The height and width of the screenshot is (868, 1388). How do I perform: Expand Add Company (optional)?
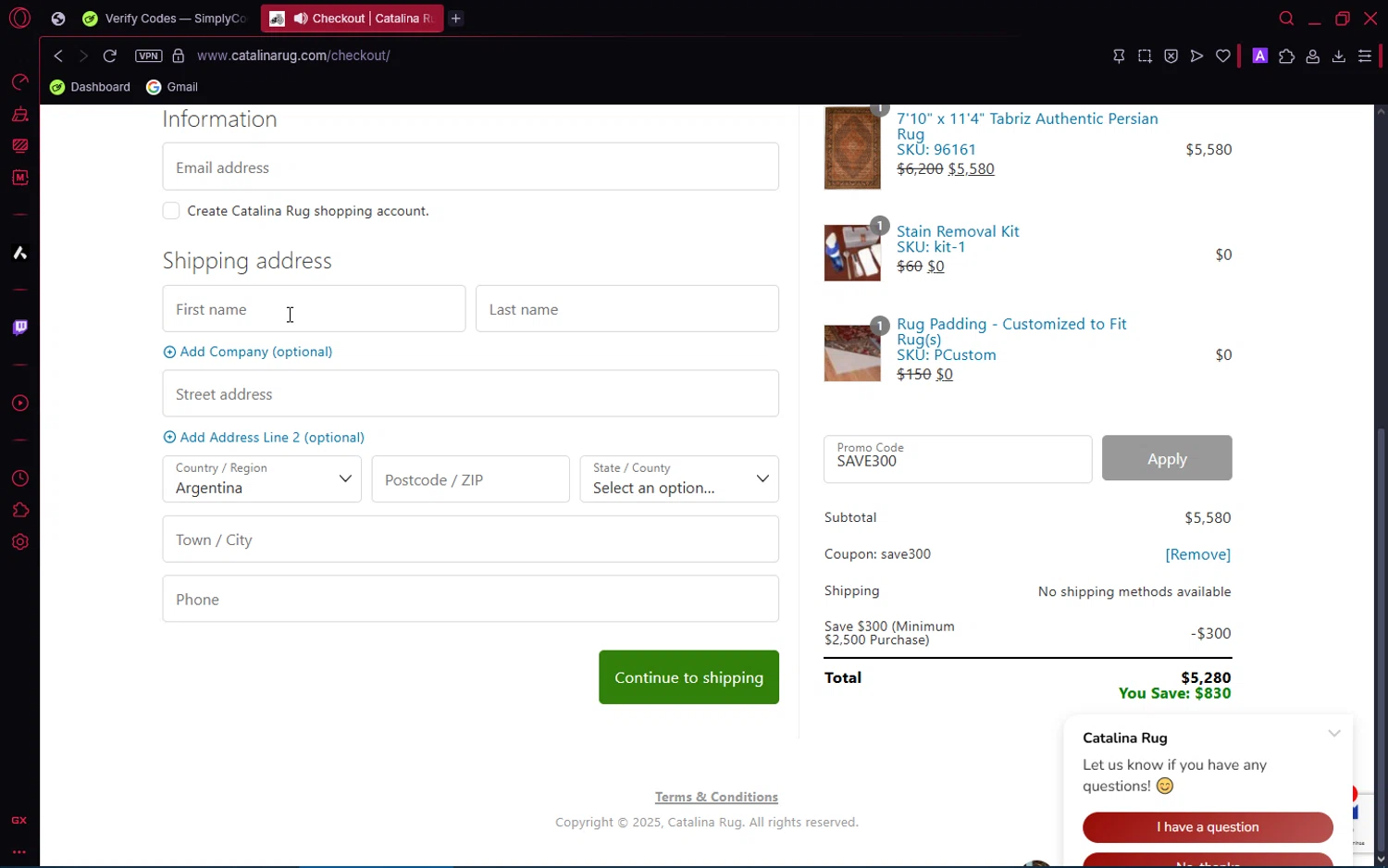coord(248,352)
